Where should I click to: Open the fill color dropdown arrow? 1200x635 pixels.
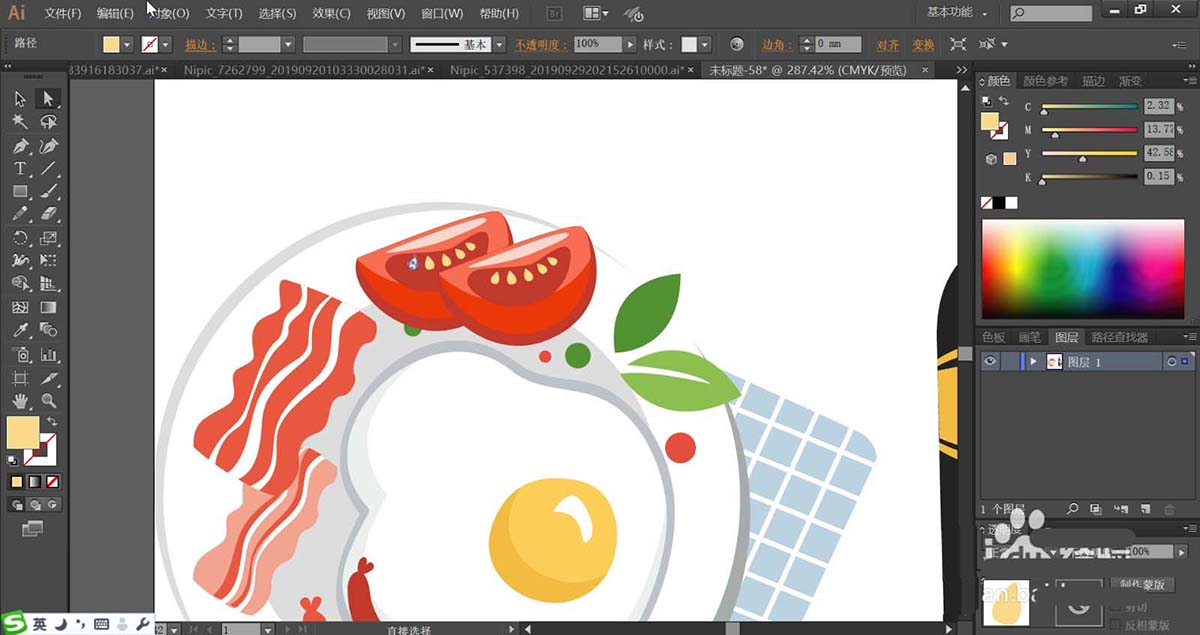[127, 45]
